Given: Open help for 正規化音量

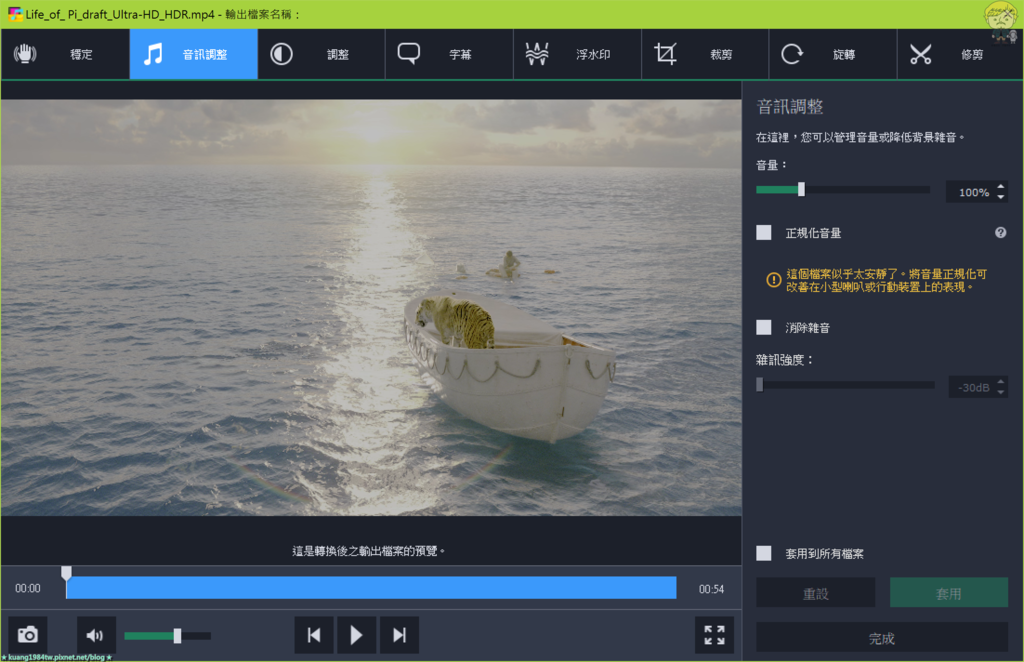Looking at the screenshot, I should [1000, 232].
